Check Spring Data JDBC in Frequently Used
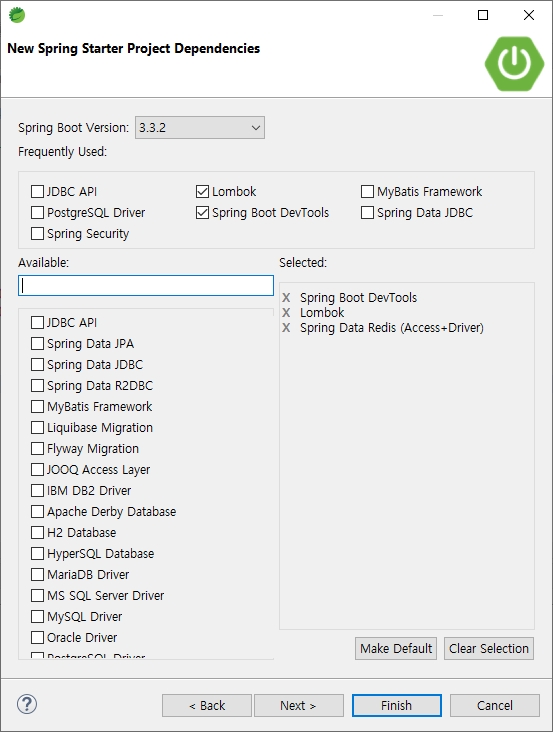The image size is (553, 732). [368, 212]
